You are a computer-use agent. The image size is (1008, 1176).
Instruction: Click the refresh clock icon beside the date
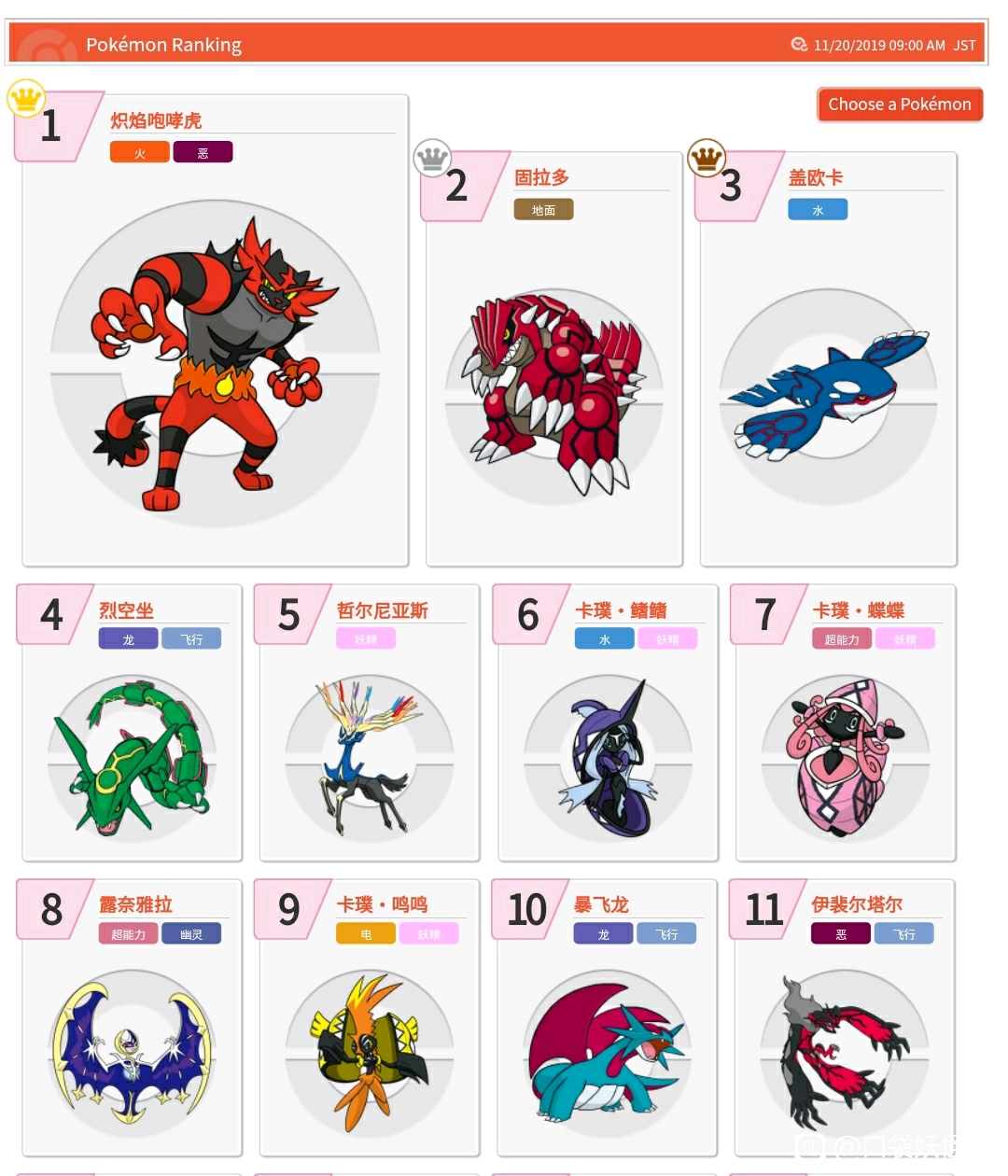(799, 44)
